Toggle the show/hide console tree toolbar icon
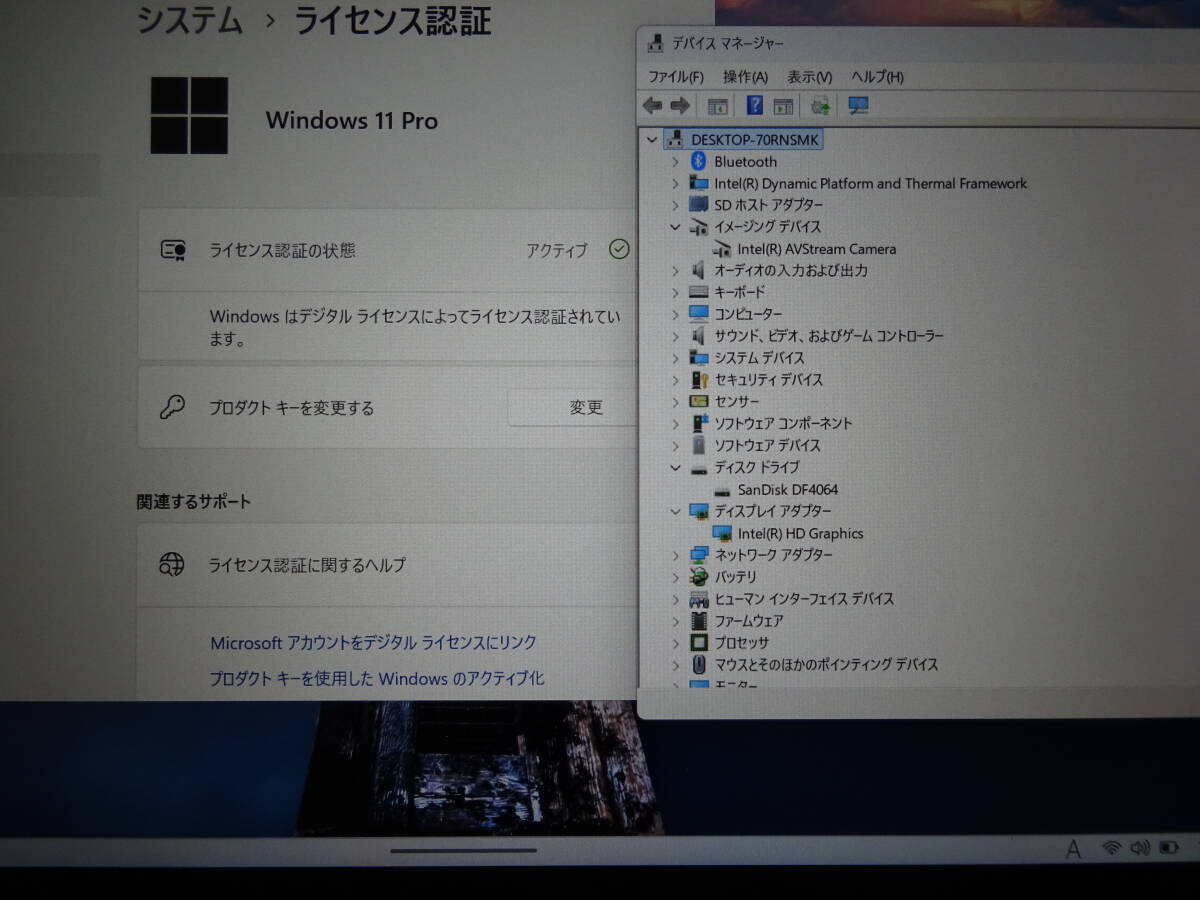 [717, 105]
